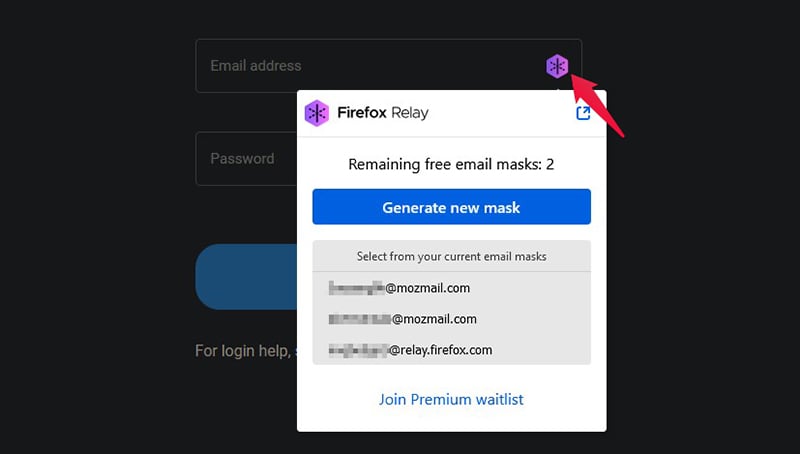This screenshot has height=454, width=800.
Task: Open Relay dashboard via external-link icon
Action: [583, 113]
